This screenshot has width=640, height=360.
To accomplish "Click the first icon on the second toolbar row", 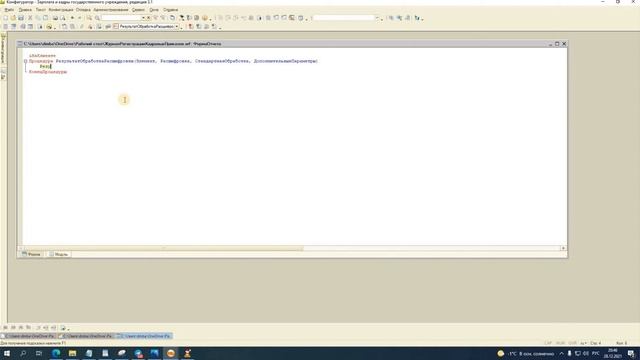I will click(5, 27).
